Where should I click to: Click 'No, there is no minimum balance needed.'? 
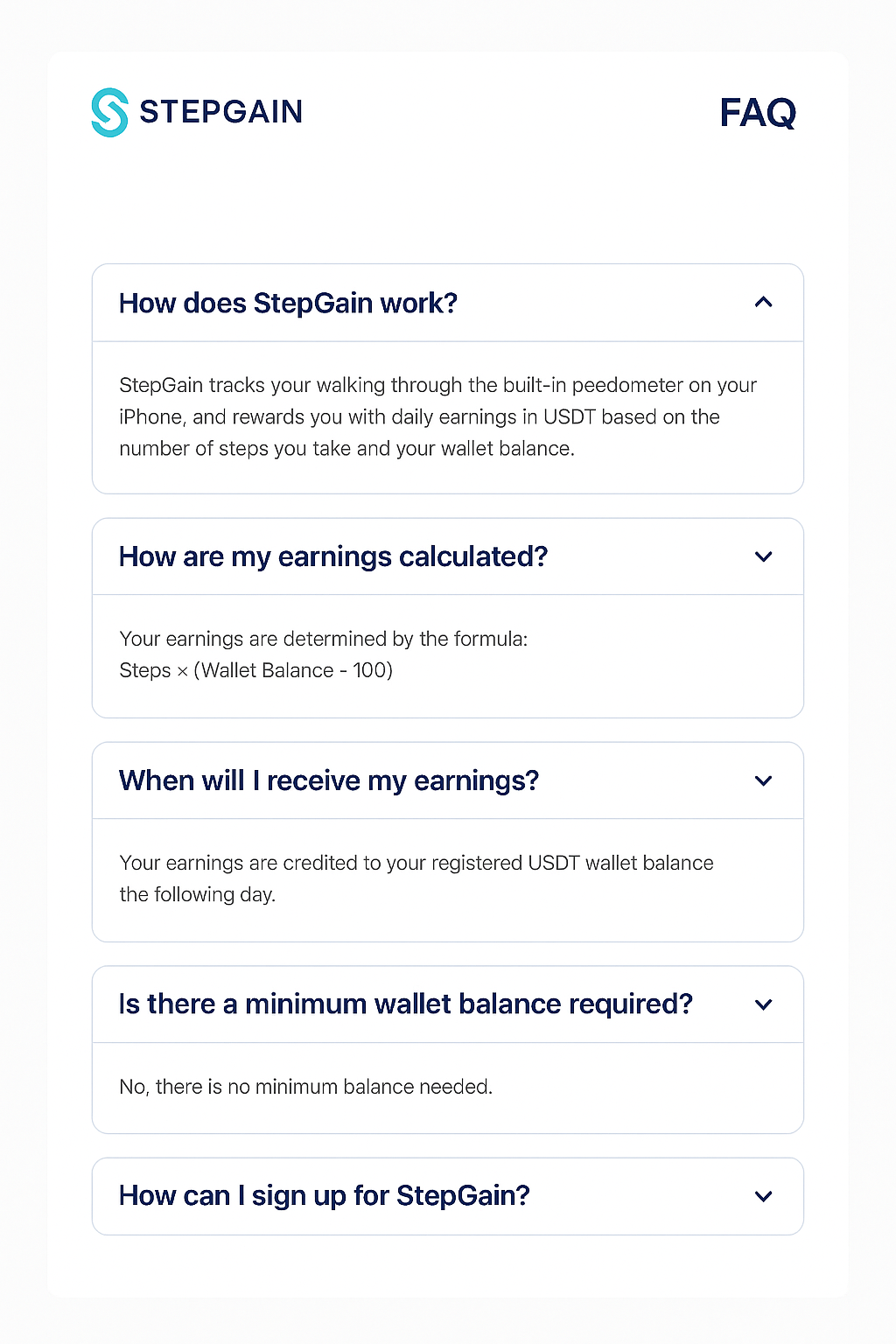(x=305, y=1087)
